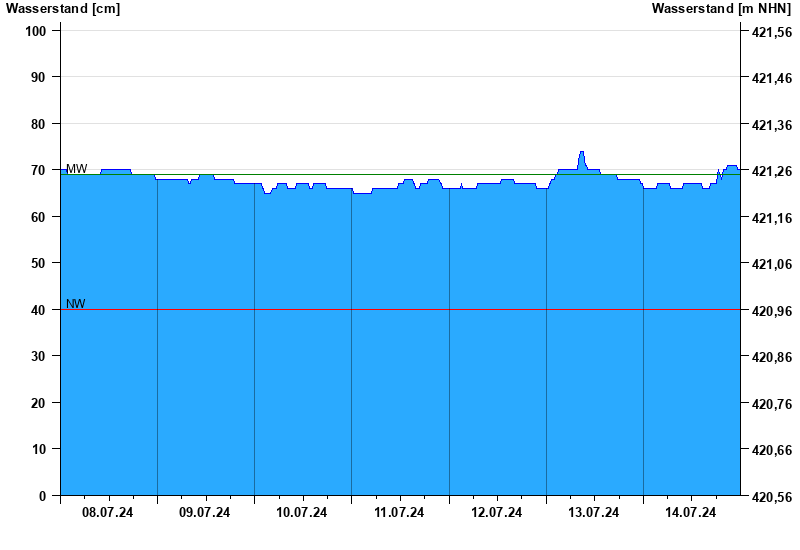Screen dimensions: 800x550
Task: Select the 10.07.24 date label
Action: [302, 513]
